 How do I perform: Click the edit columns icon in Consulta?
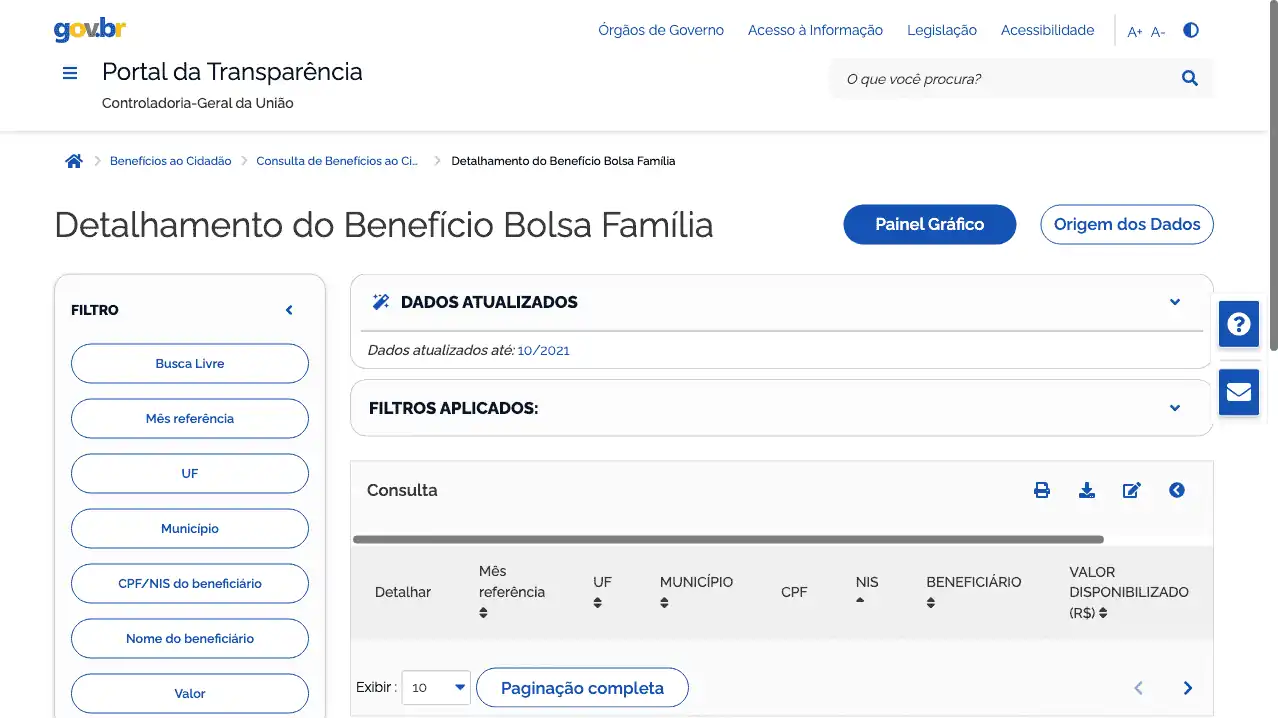click(1132, 490)
